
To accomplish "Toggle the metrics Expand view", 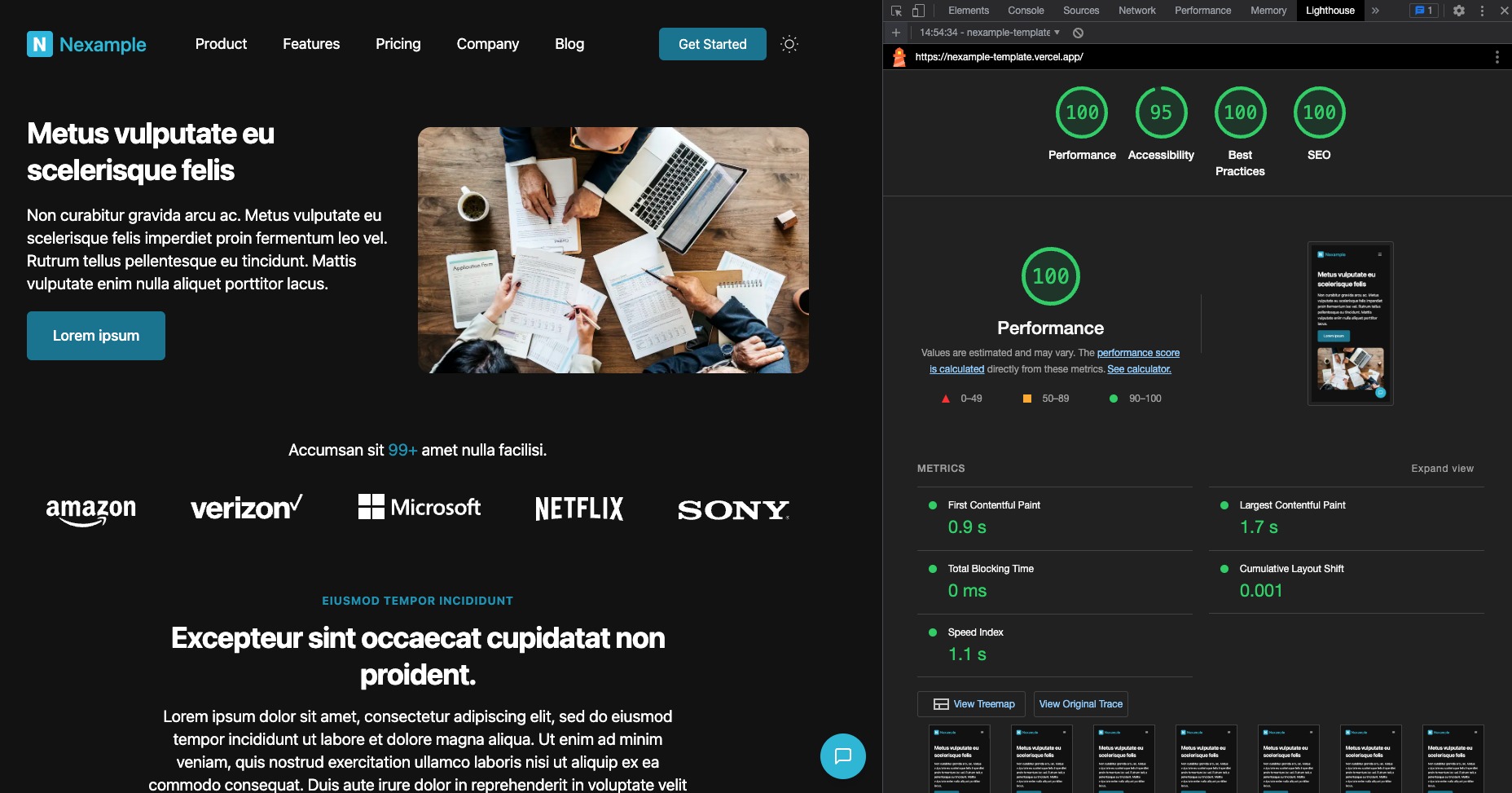I will click(x=1442, y=469).
